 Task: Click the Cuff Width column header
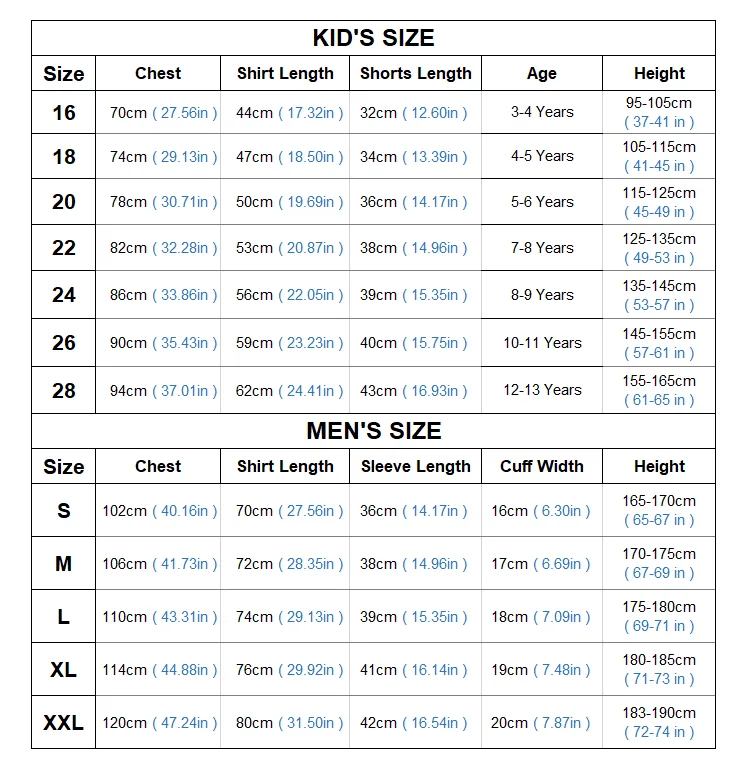(x=541, y=466)
